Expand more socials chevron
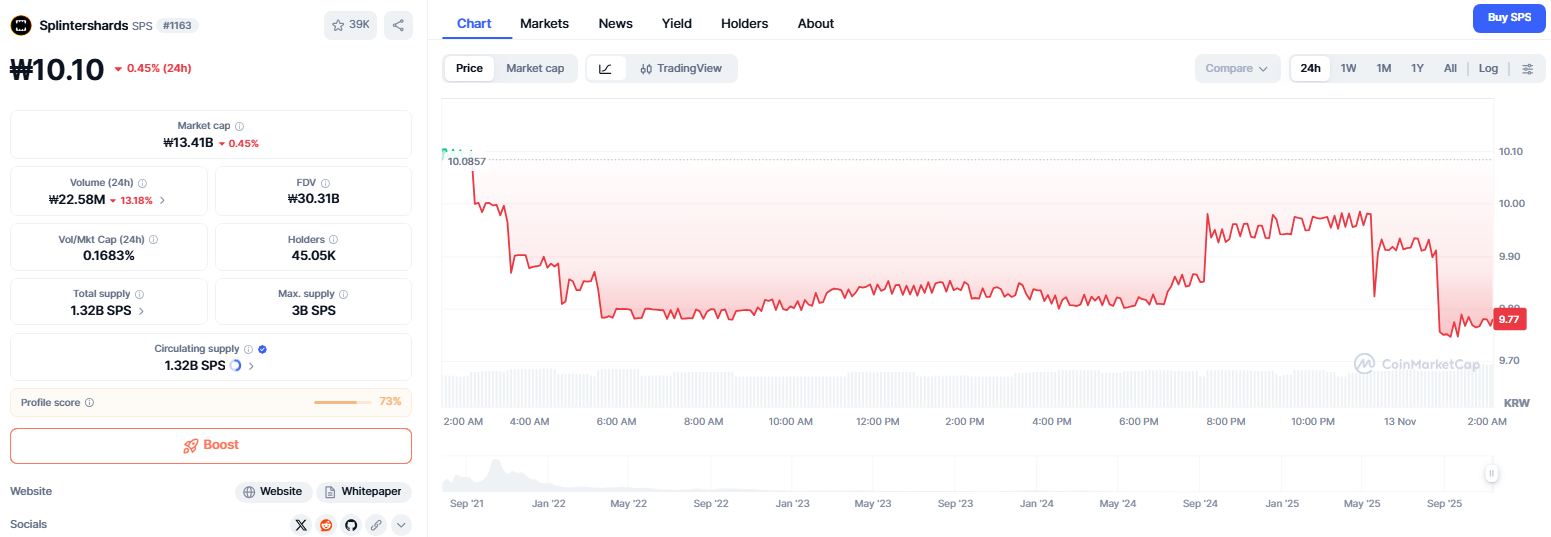 pos(401,524)
